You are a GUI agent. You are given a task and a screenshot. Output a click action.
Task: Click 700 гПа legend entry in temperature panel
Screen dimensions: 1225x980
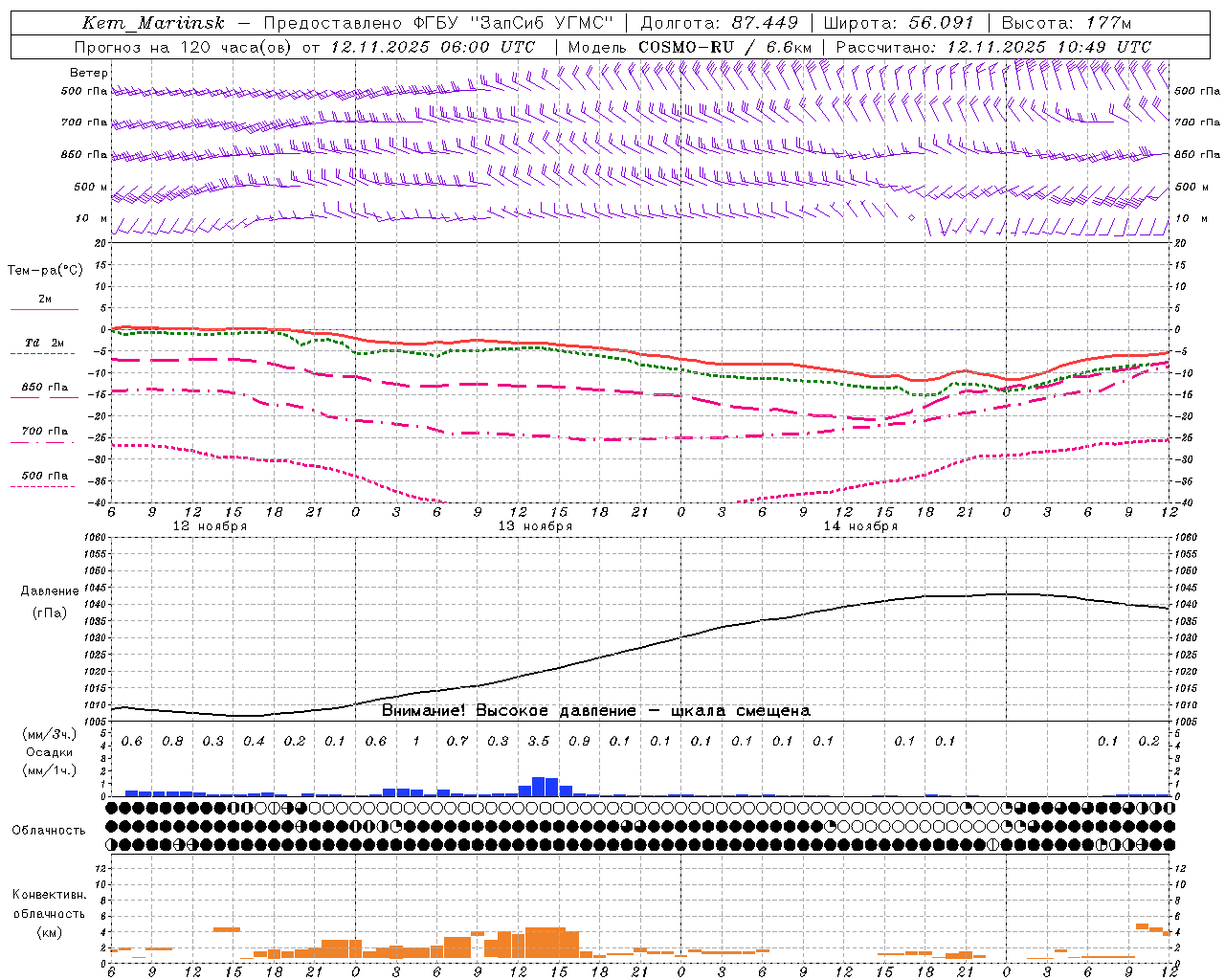click(x=44, y=432)
